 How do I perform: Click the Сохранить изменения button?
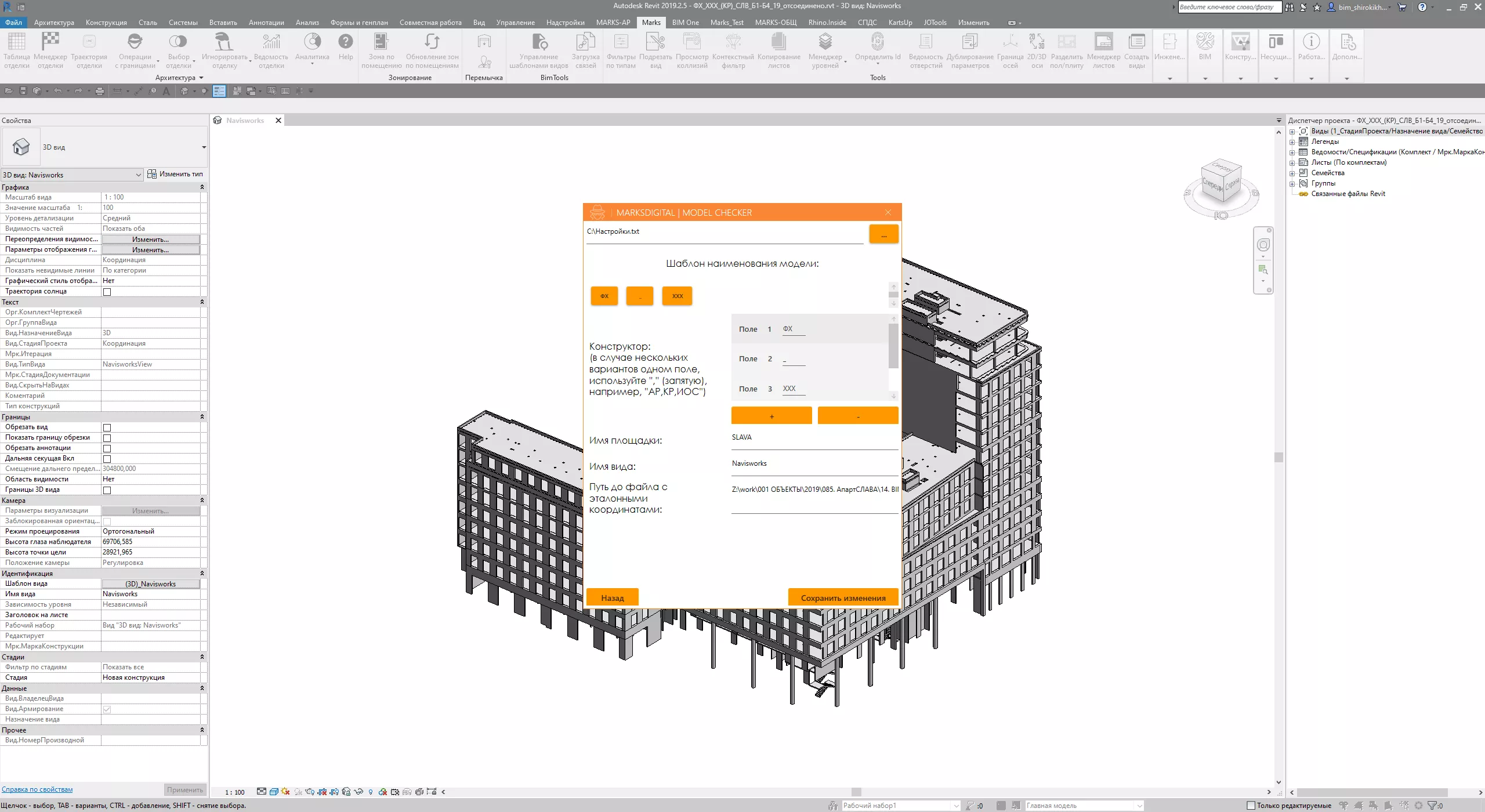[843, 598]
